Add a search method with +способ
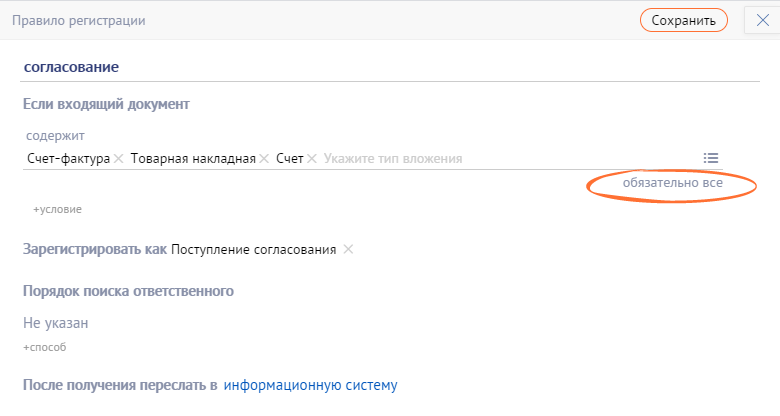The height and width of the screenshot is (416, 780). pos(45,347)
